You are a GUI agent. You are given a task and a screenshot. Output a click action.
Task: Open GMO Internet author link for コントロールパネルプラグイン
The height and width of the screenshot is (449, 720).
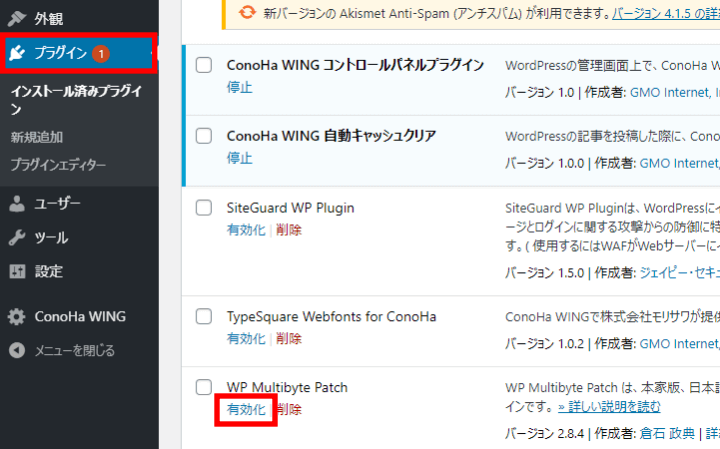pos(675,92)
